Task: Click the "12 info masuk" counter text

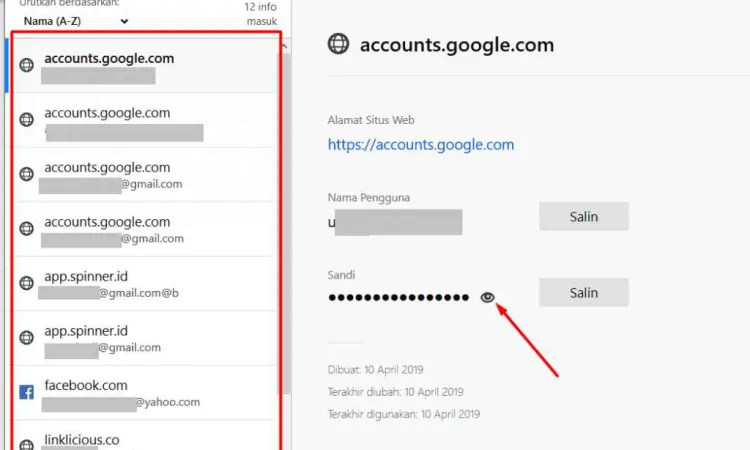Action: pyautogui.click(x=261, y=14)
